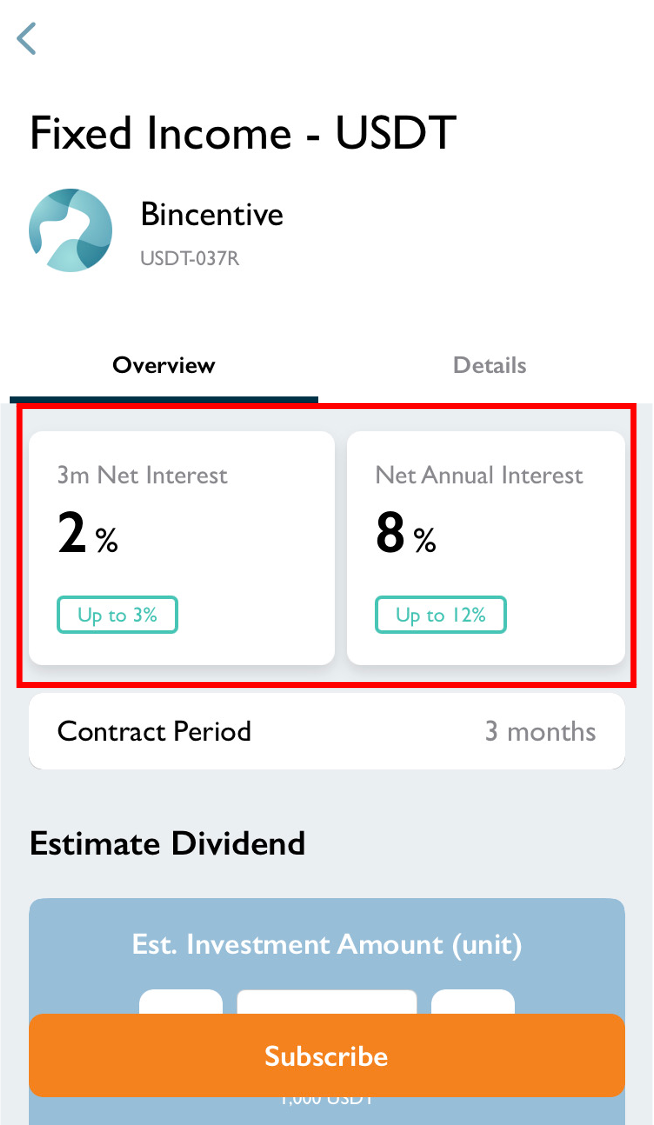
Task: Focus the investment amount input field
Action: coord(327,1002)
